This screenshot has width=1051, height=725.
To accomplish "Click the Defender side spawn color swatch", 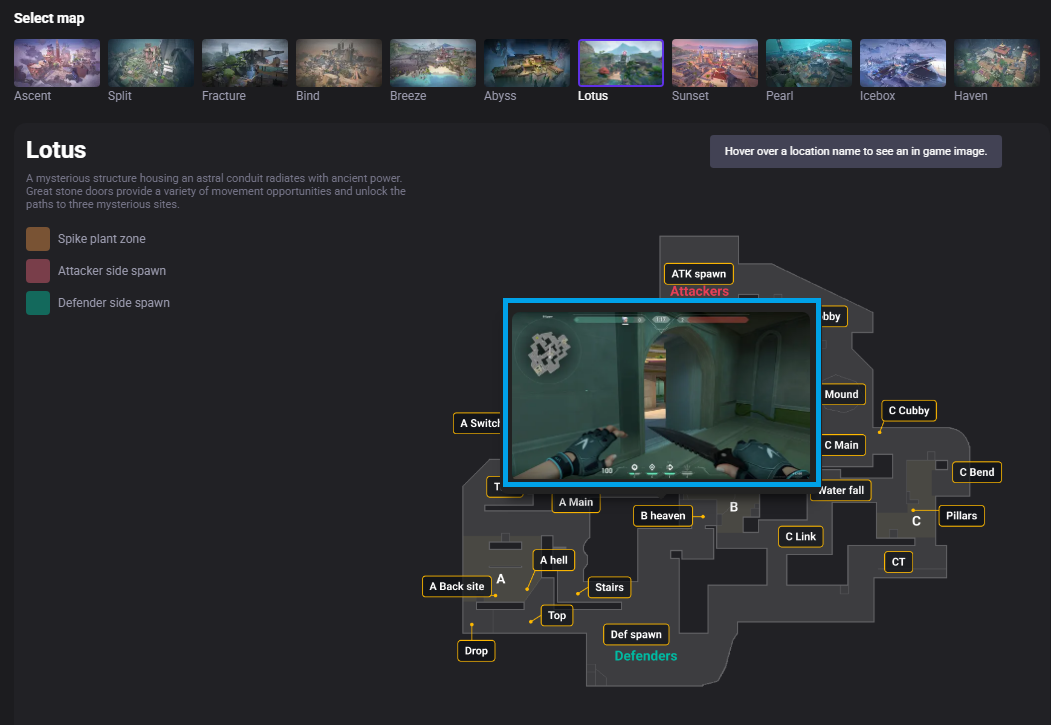I will [37, 302].
